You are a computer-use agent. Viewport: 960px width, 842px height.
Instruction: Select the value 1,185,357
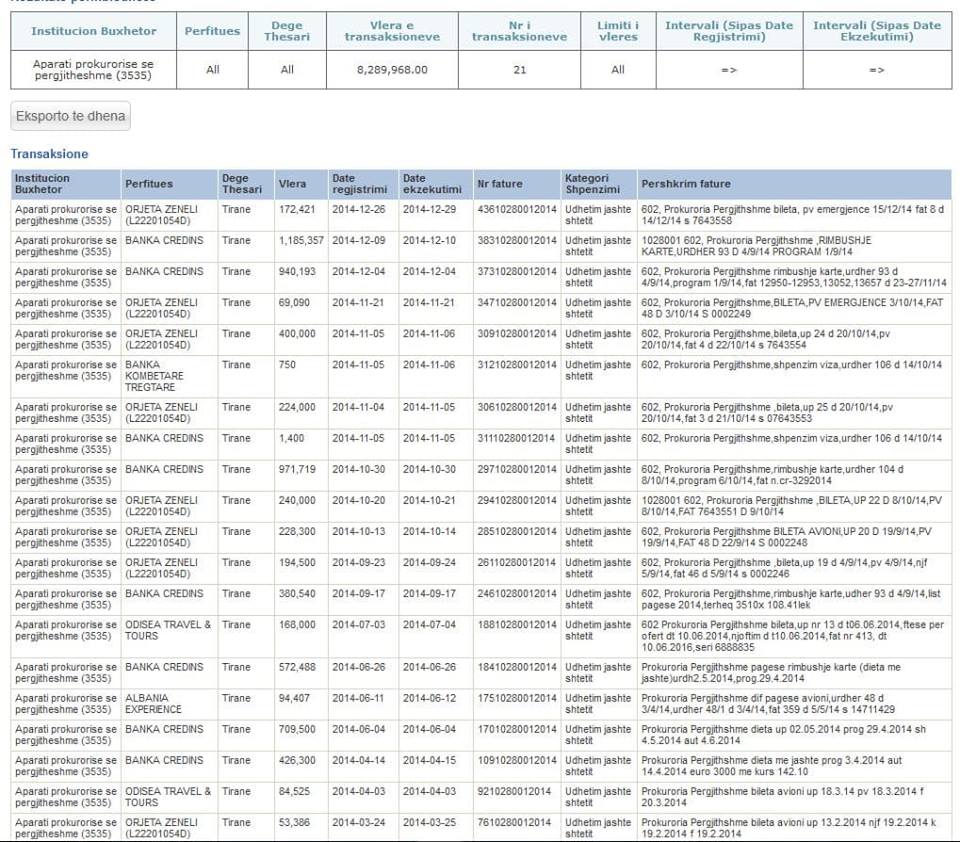pyautogui.click(x=301, y=241)
